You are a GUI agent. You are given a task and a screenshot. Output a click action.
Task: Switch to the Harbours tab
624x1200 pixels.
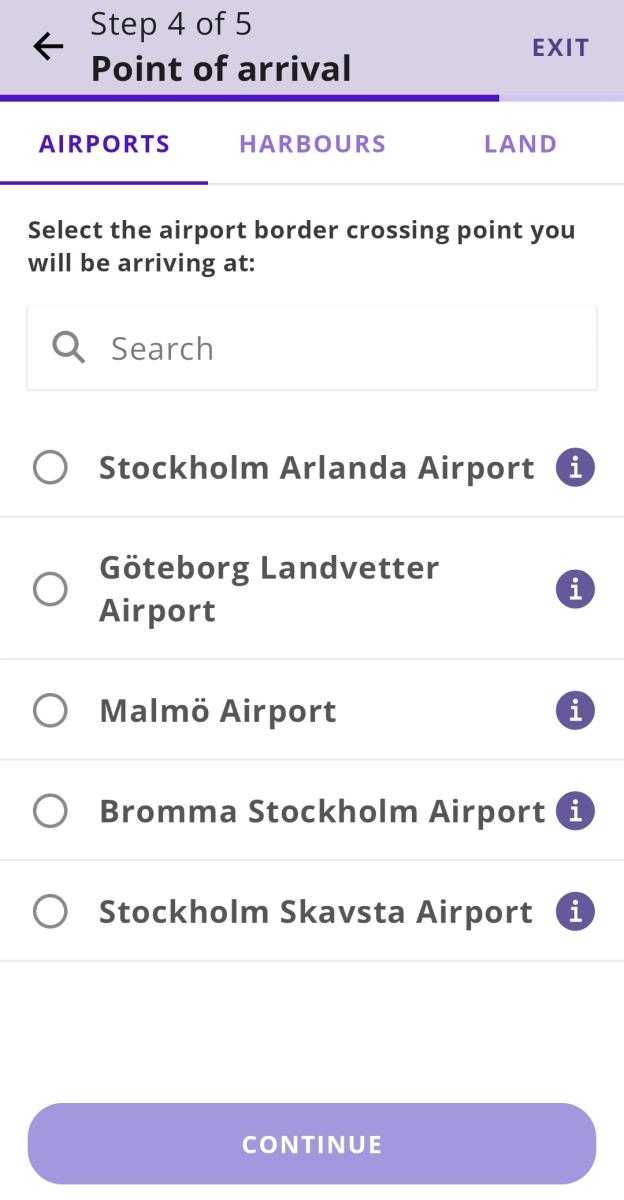[312, 144]
